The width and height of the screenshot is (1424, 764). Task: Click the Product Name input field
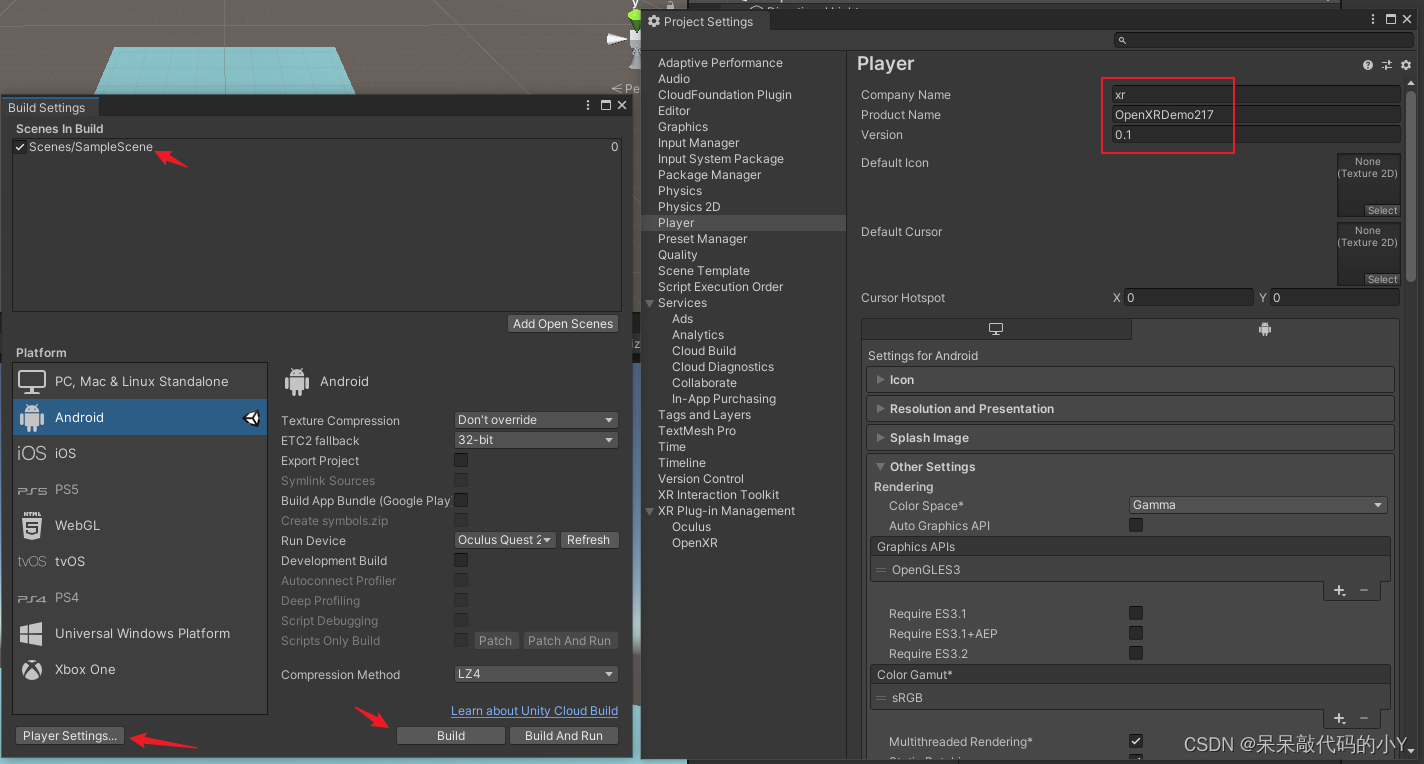[1256, 115]
